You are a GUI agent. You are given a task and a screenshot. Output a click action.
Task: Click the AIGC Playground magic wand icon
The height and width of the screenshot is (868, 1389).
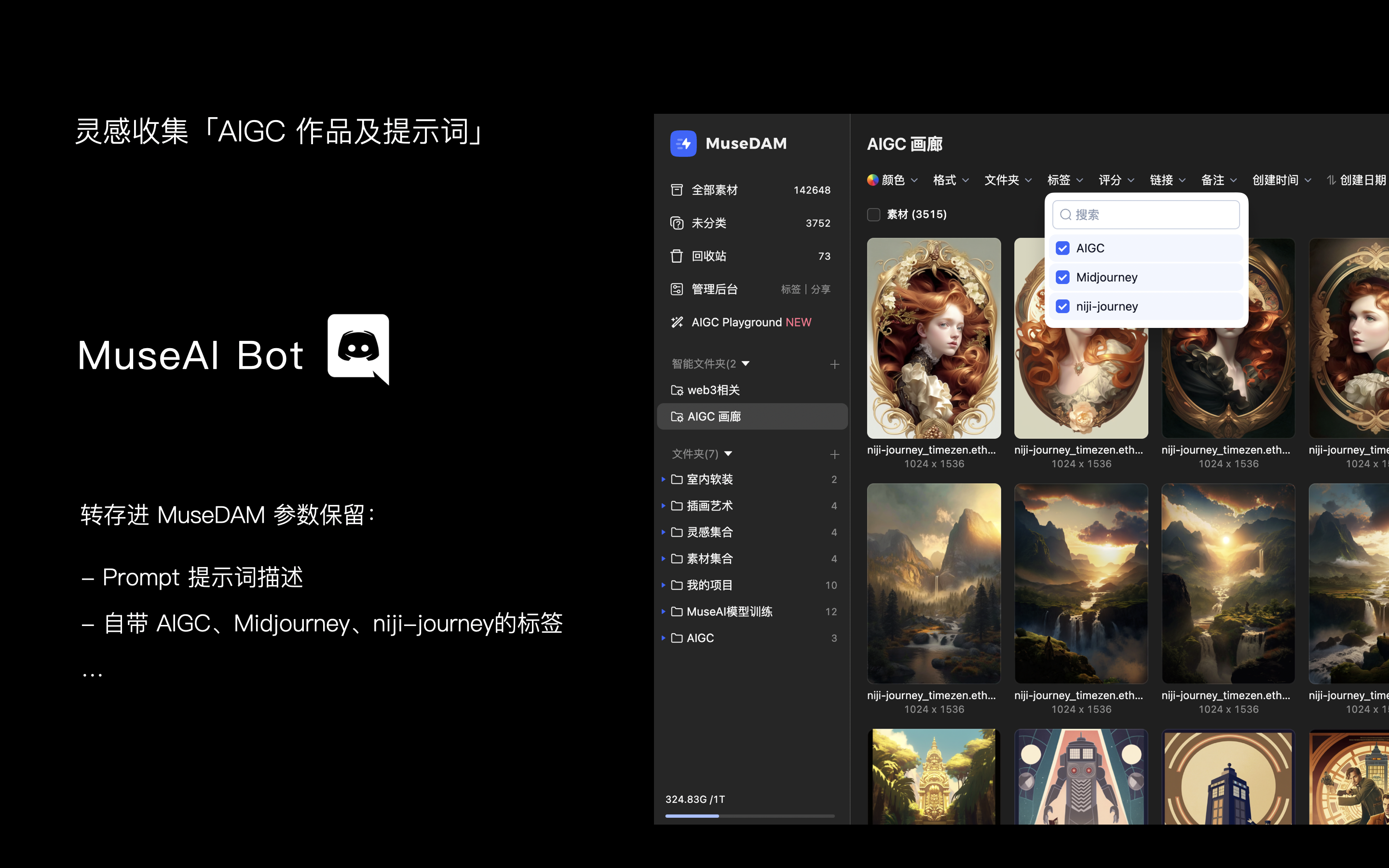[677, 322]
